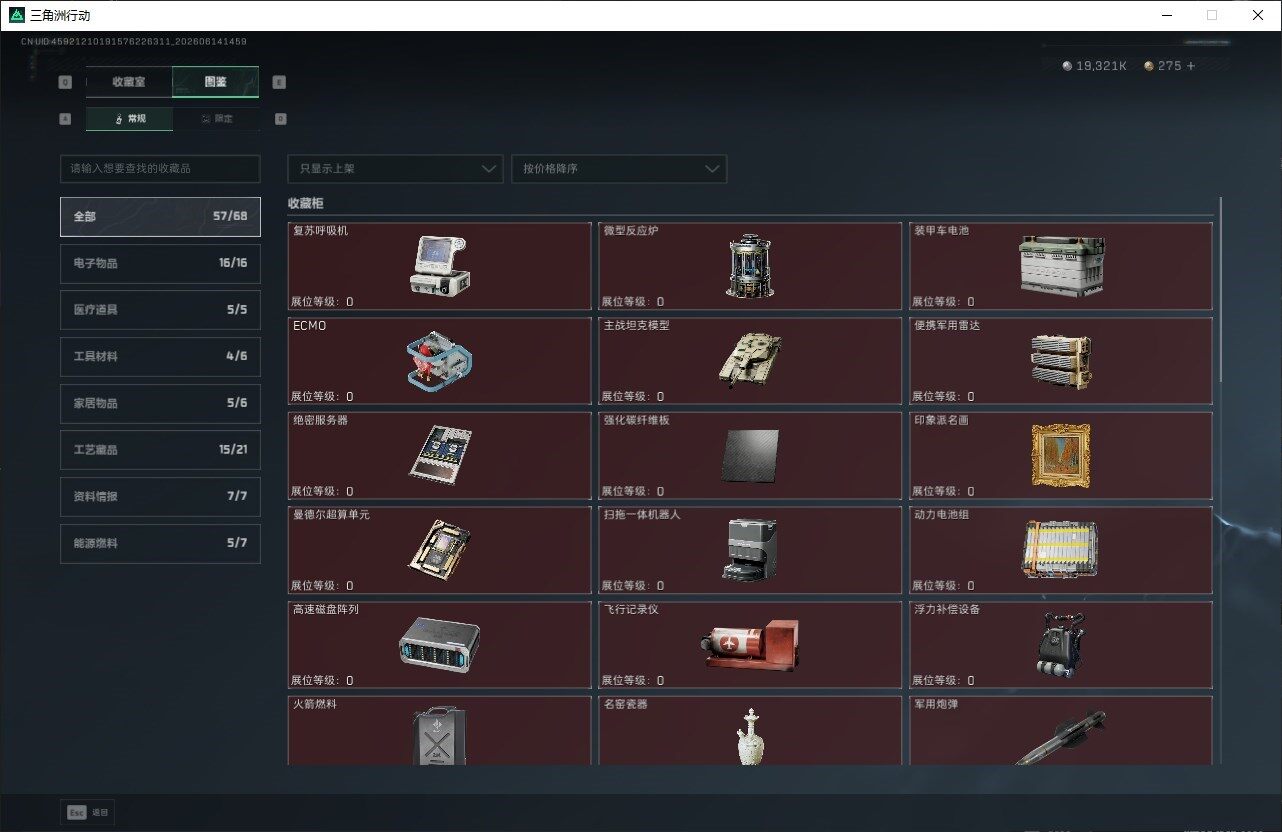
Task: Show the 全部 category 57/68
Action: tap(160, 216)
